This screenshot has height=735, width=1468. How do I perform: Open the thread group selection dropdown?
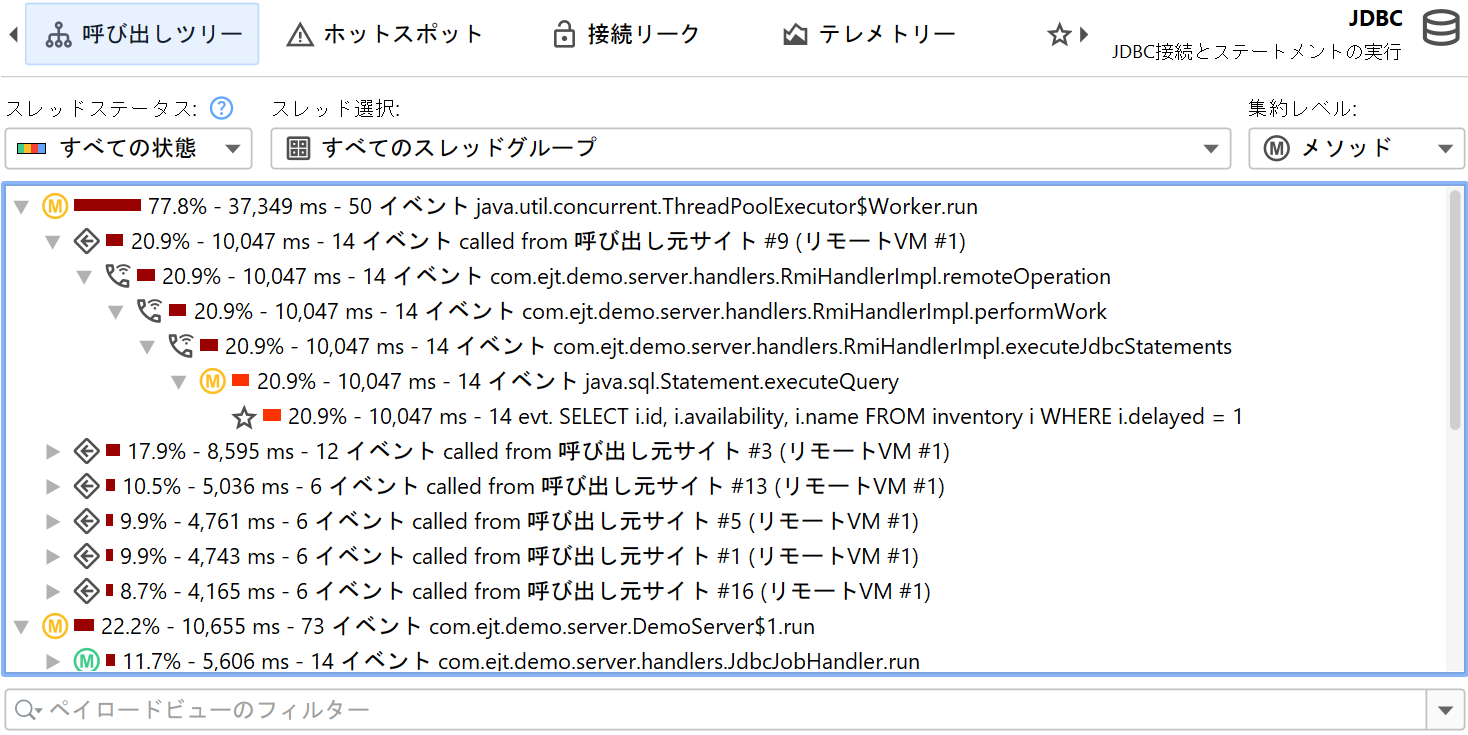(x=750, y=149)
